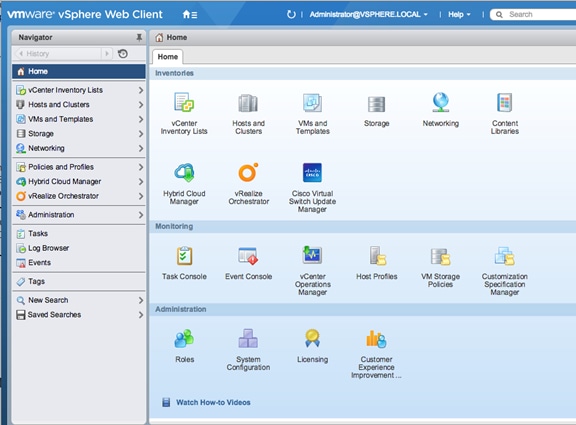Select New Search in the Navigator
Viewport: 576px width, 425px height.
[79, 300]
